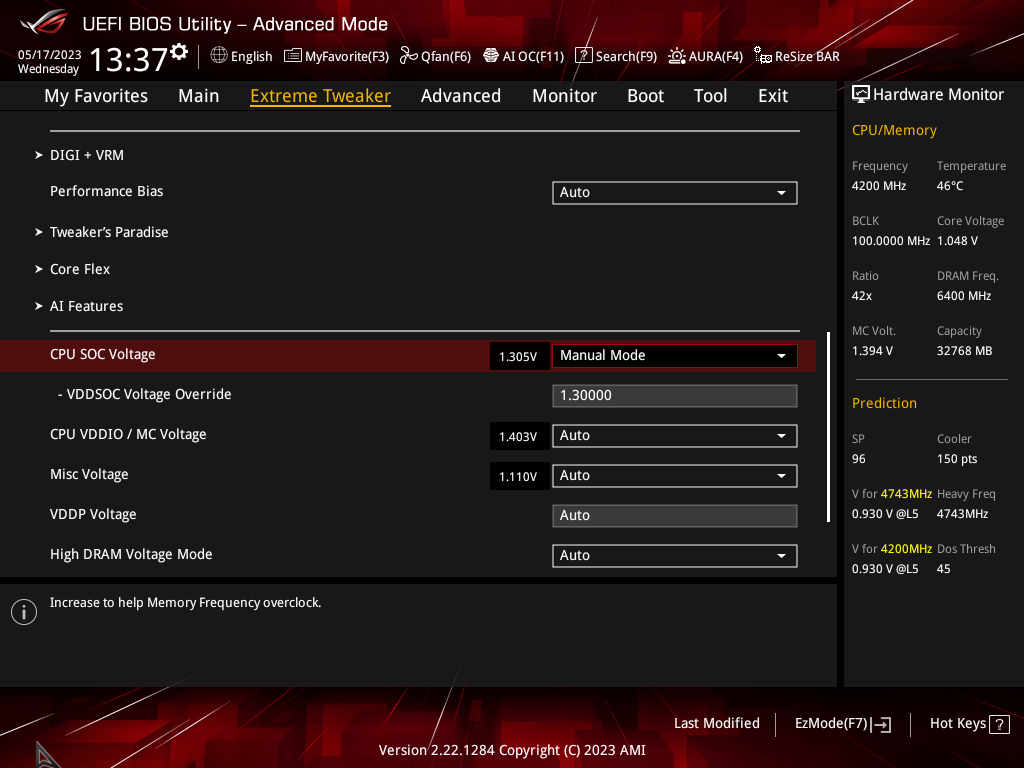Click the 1.403V VDDIO readout
The width and height of the screenshot is (1024, 768).
519,436
